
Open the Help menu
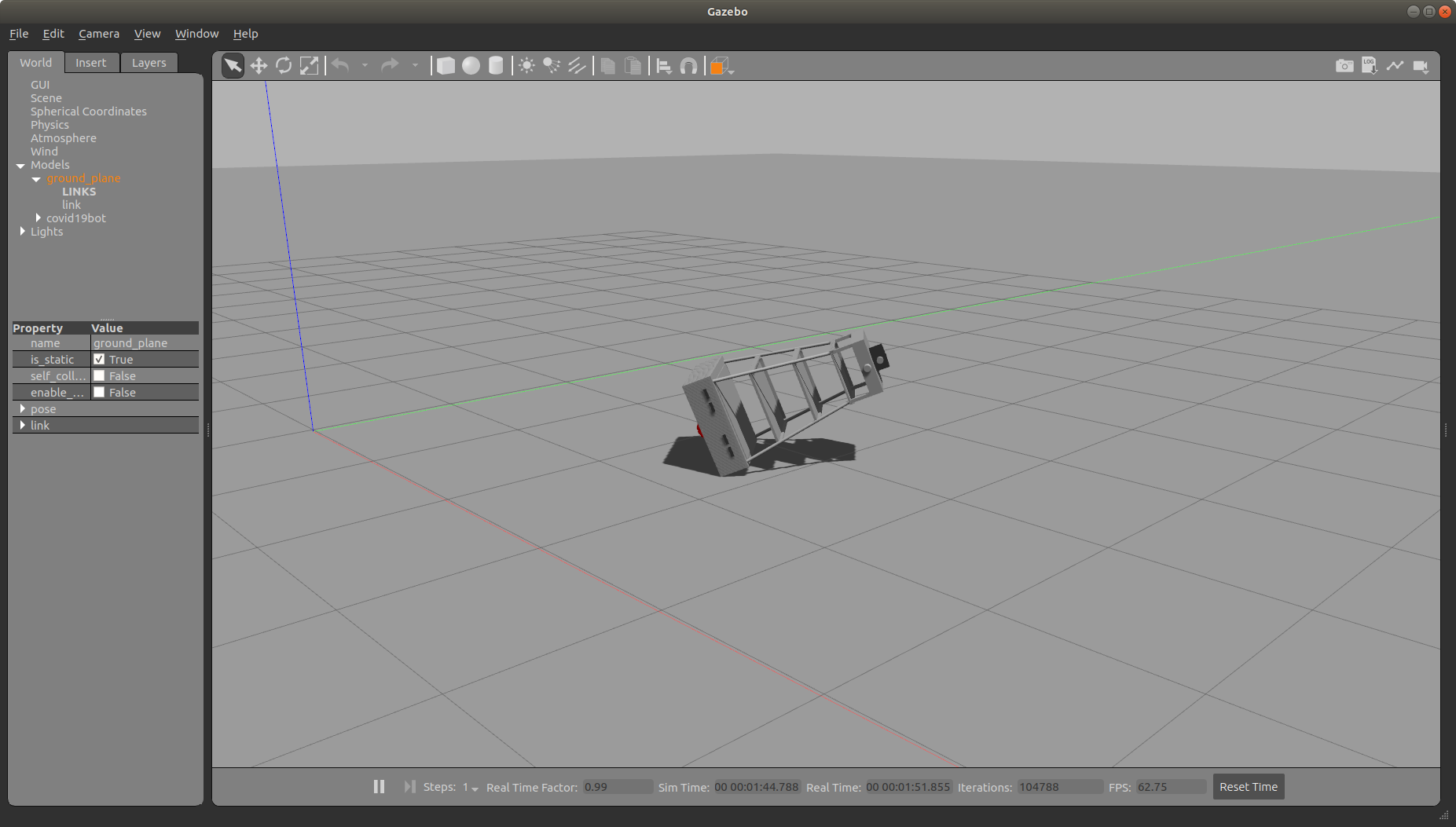tap(245, 34)
